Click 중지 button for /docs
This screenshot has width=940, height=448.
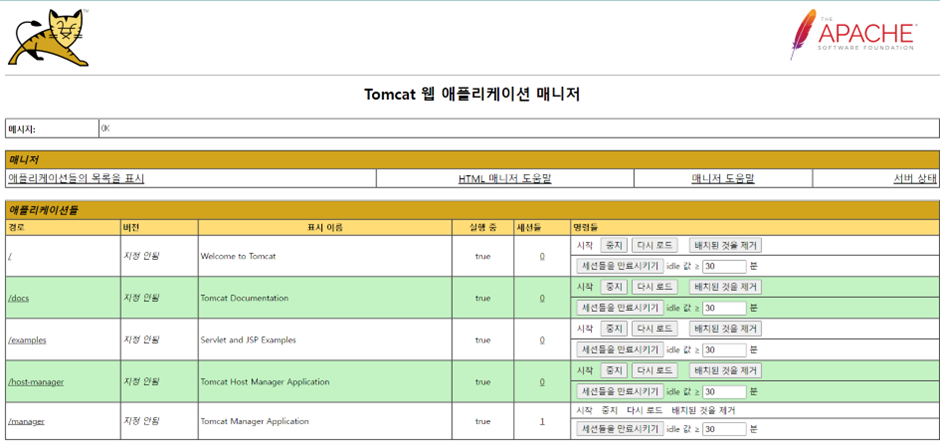point(614,287)
